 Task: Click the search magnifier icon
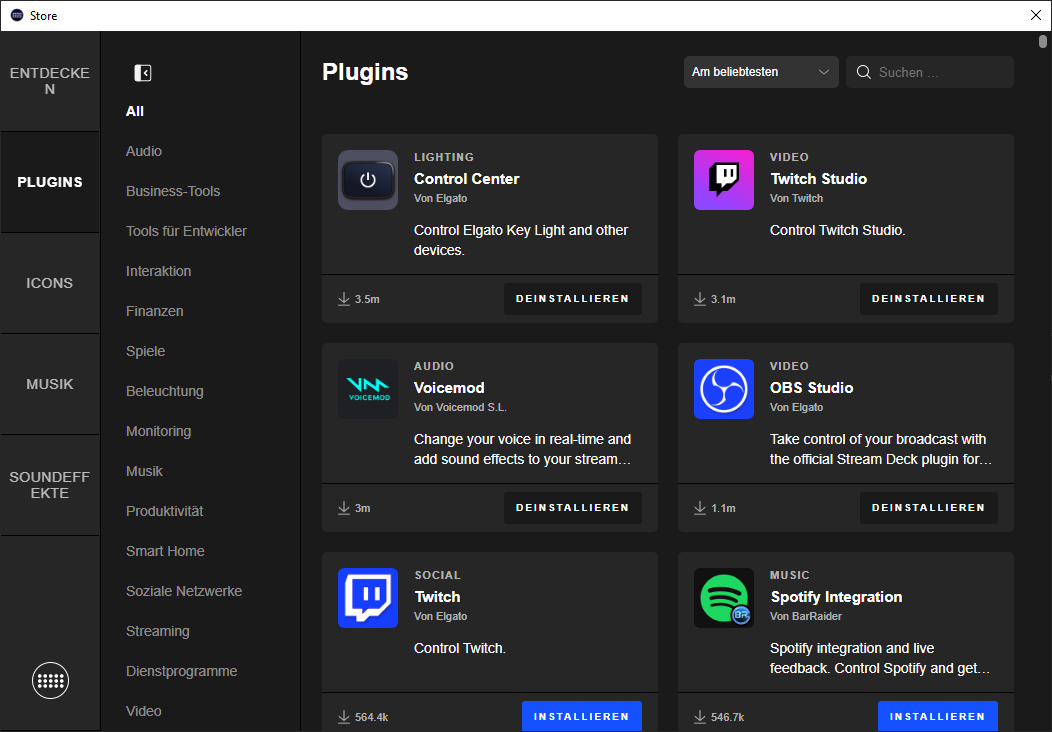coord(863,72)
